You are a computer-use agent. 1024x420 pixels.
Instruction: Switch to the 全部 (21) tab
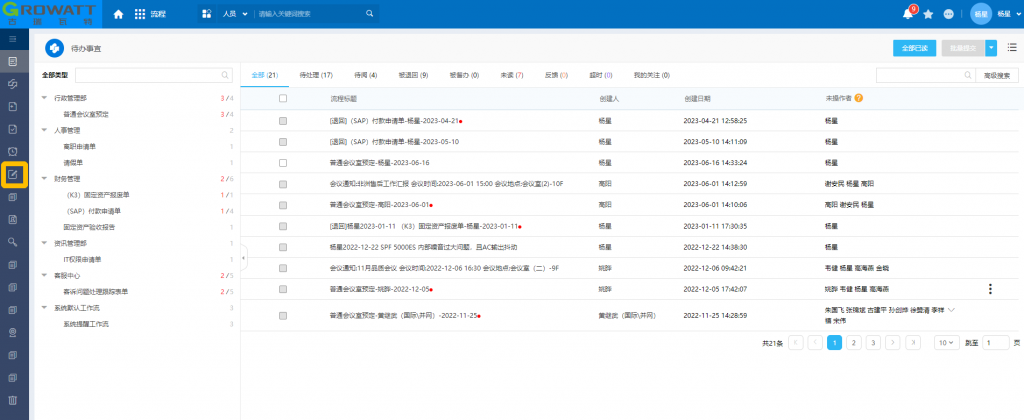tap(264, 75)
